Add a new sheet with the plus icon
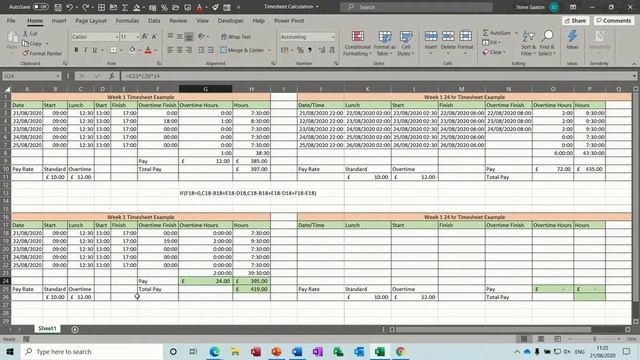The image size is (640, 360). 75,329
